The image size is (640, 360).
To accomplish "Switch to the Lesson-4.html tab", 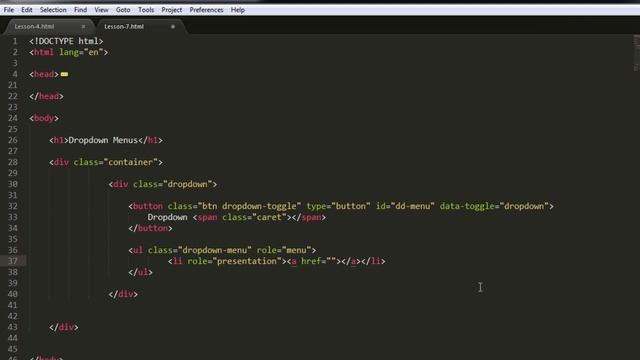I will 34,27.
